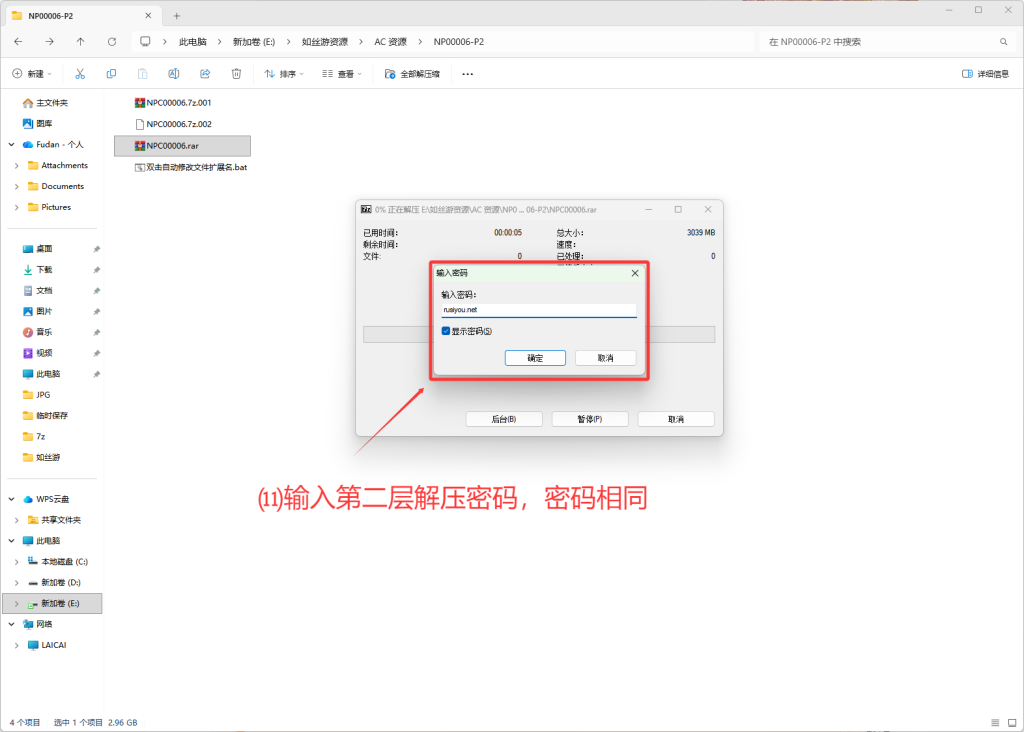Image resolution: width=1024 pixels, height=732 pixels.
Task: Open the 排序 sort dropdown
Action: pyautogui.click(x=283, y=74)
